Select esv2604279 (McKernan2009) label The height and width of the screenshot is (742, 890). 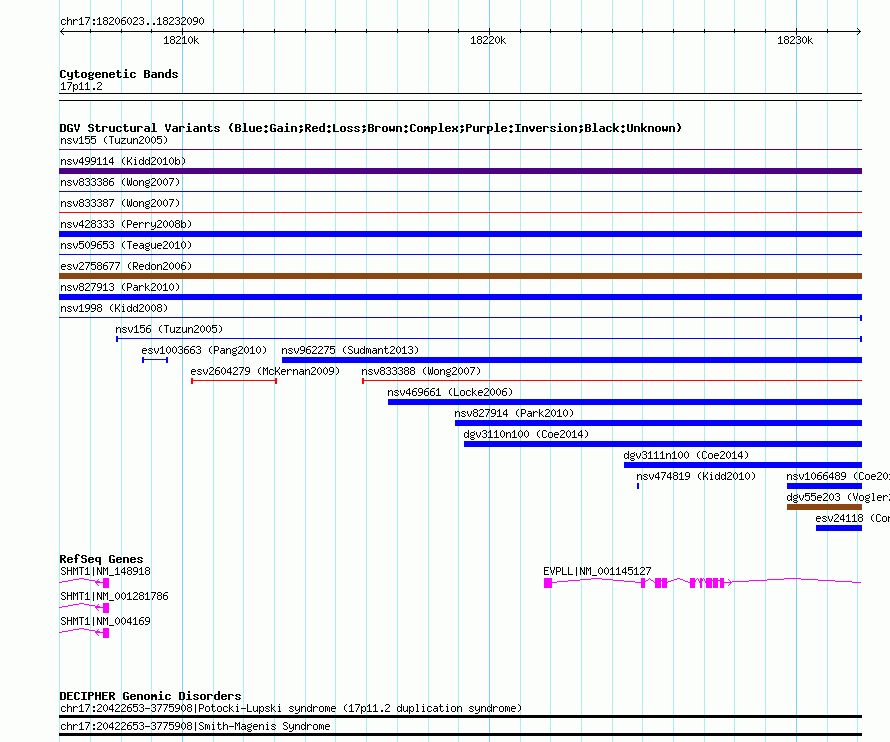coord(265,371)
